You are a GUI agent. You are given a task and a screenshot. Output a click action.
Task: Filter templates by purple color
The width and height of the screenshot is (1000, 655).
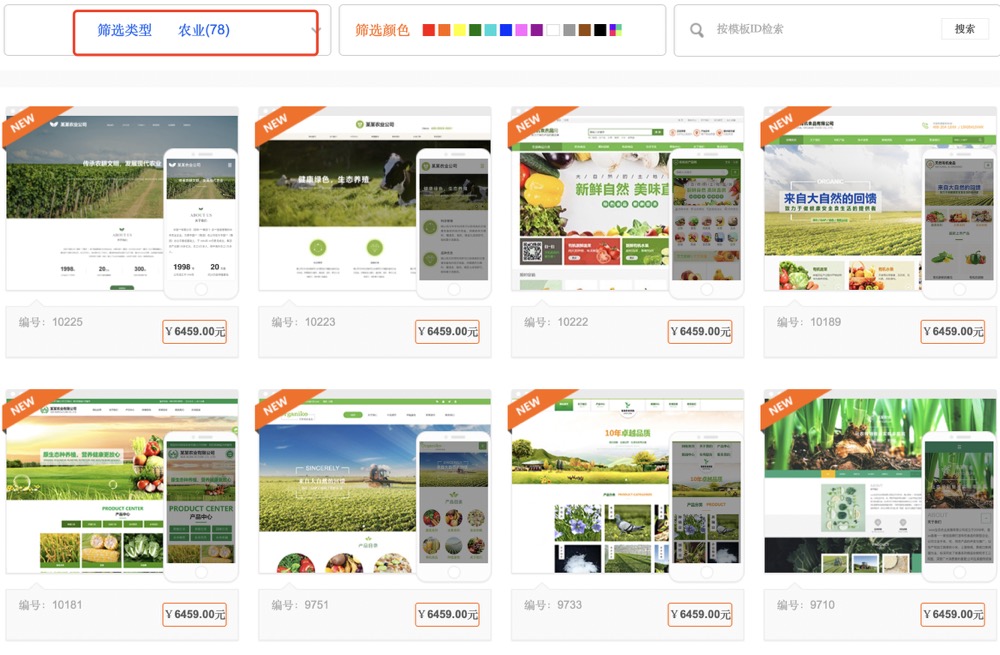point(536,30)
